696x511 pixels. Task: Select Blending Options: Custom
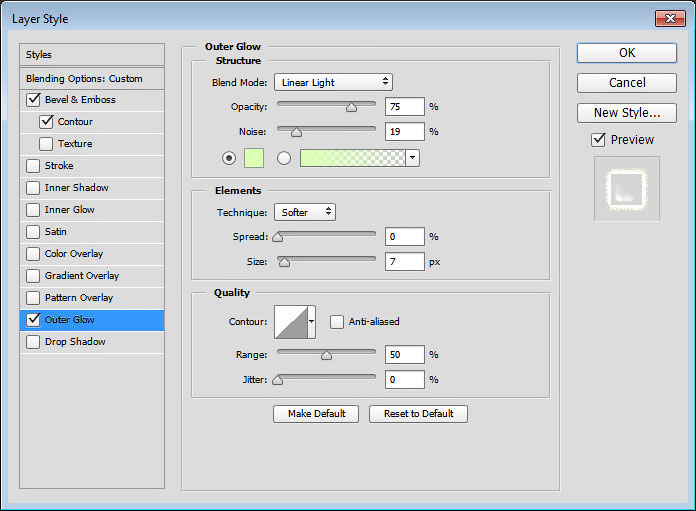coord(92,79)
